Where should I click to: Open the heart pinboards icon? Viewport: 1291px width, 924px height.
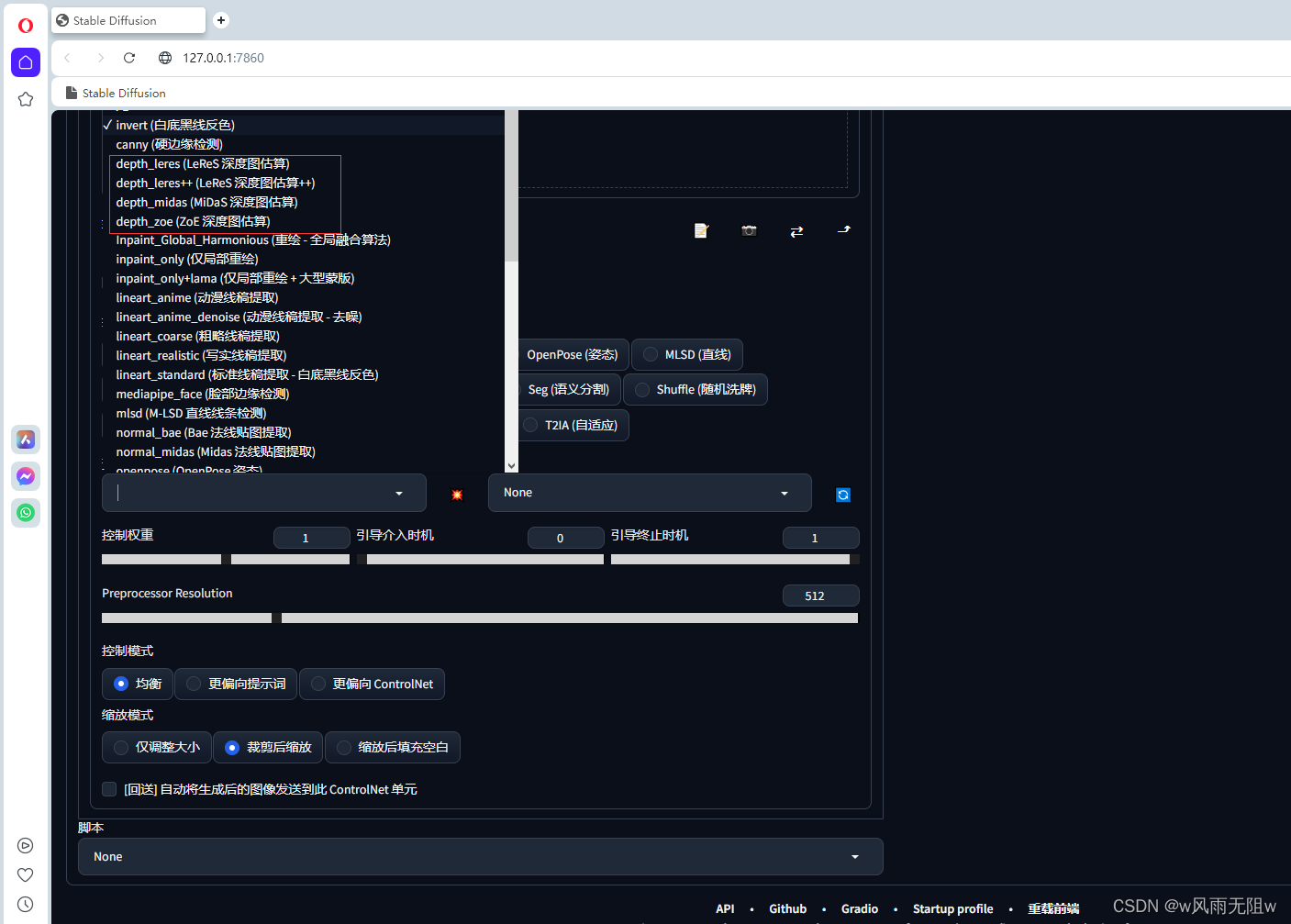click(26, 875)
